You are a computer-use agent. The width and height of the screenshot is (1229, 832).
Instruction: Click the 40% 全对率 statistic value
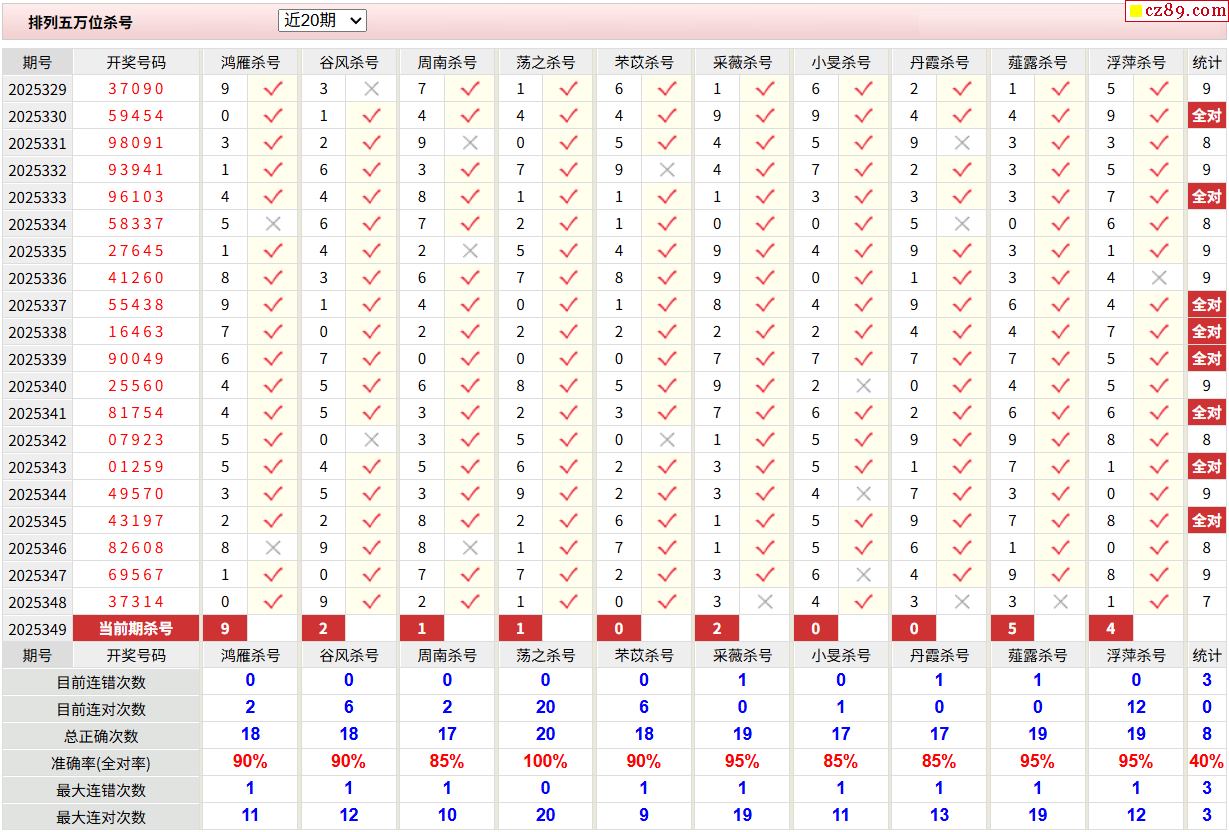(1207, 761)
